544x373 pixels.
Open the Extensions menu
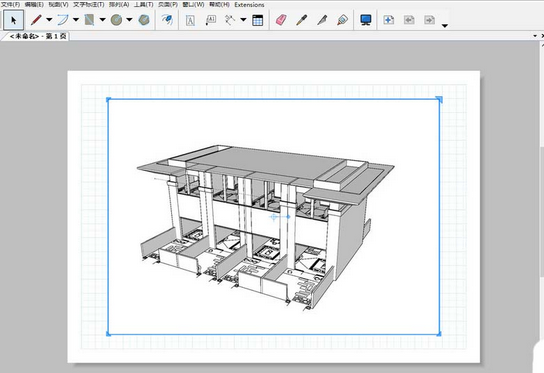pyautogui.click(x=249, y=5)
